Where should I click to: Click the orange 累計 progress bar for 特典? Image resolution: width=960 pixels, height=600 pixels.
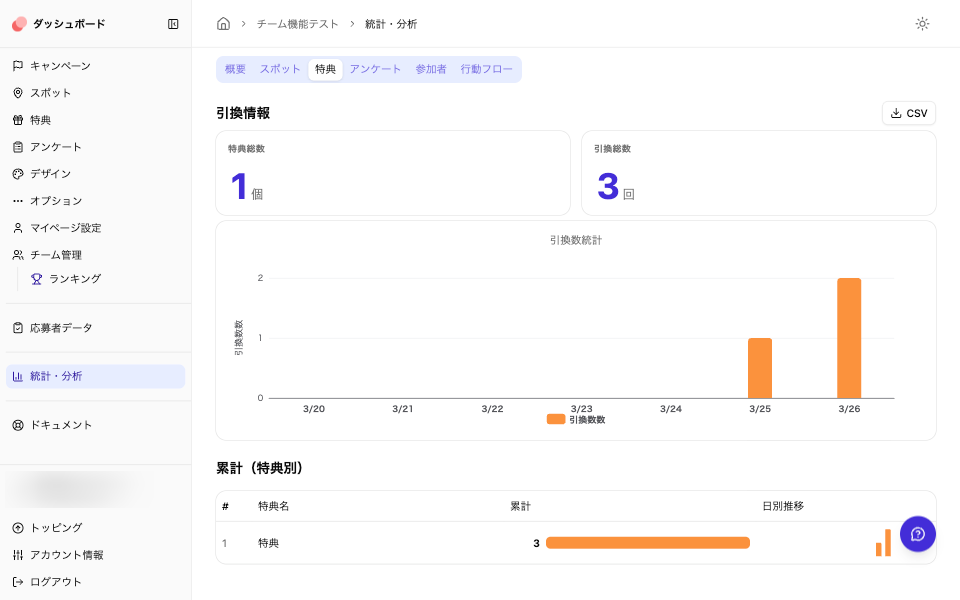click(x=647, y=542)
